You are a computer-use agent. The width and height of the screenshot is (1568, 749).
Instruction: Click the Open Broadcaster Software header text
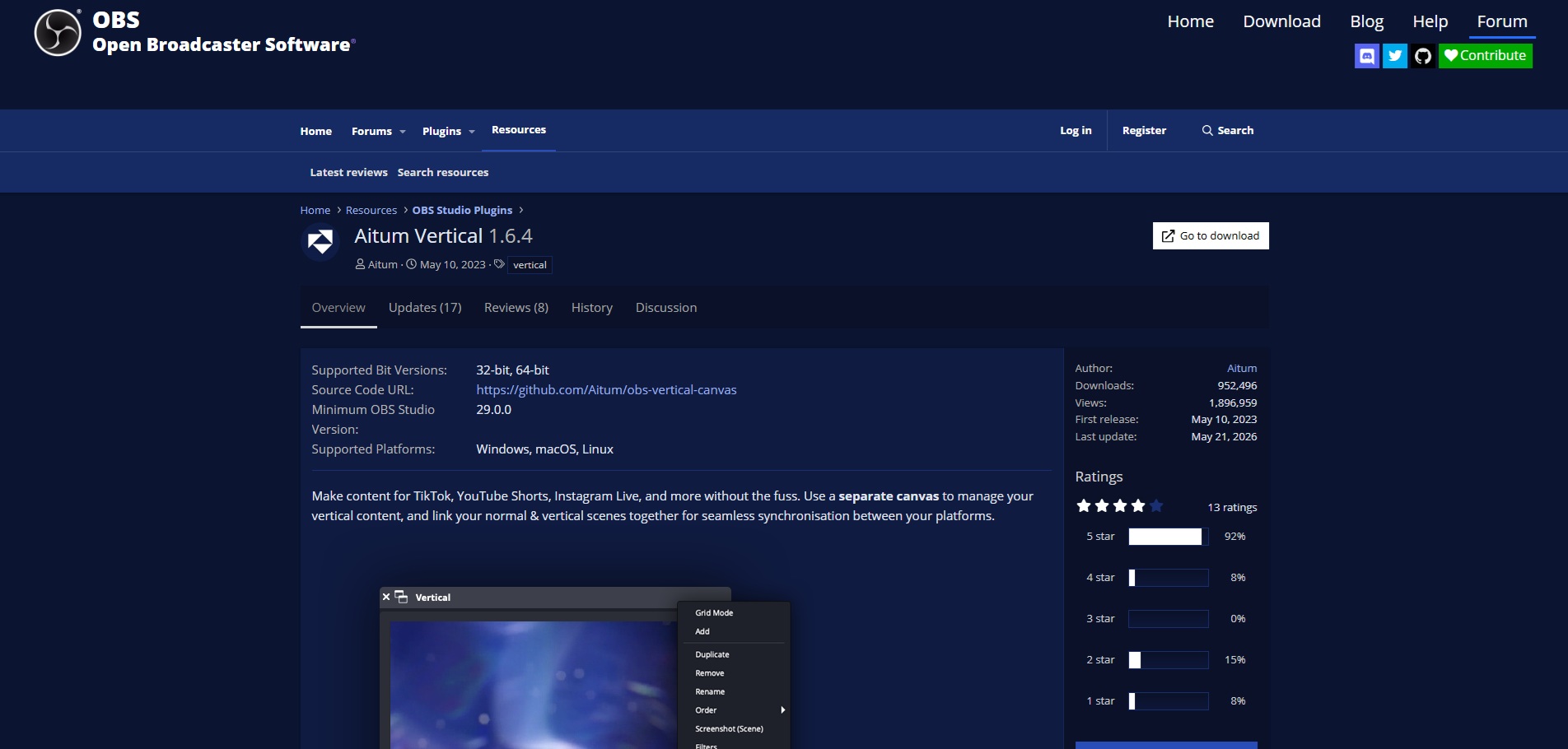click(x=223, y=45)
